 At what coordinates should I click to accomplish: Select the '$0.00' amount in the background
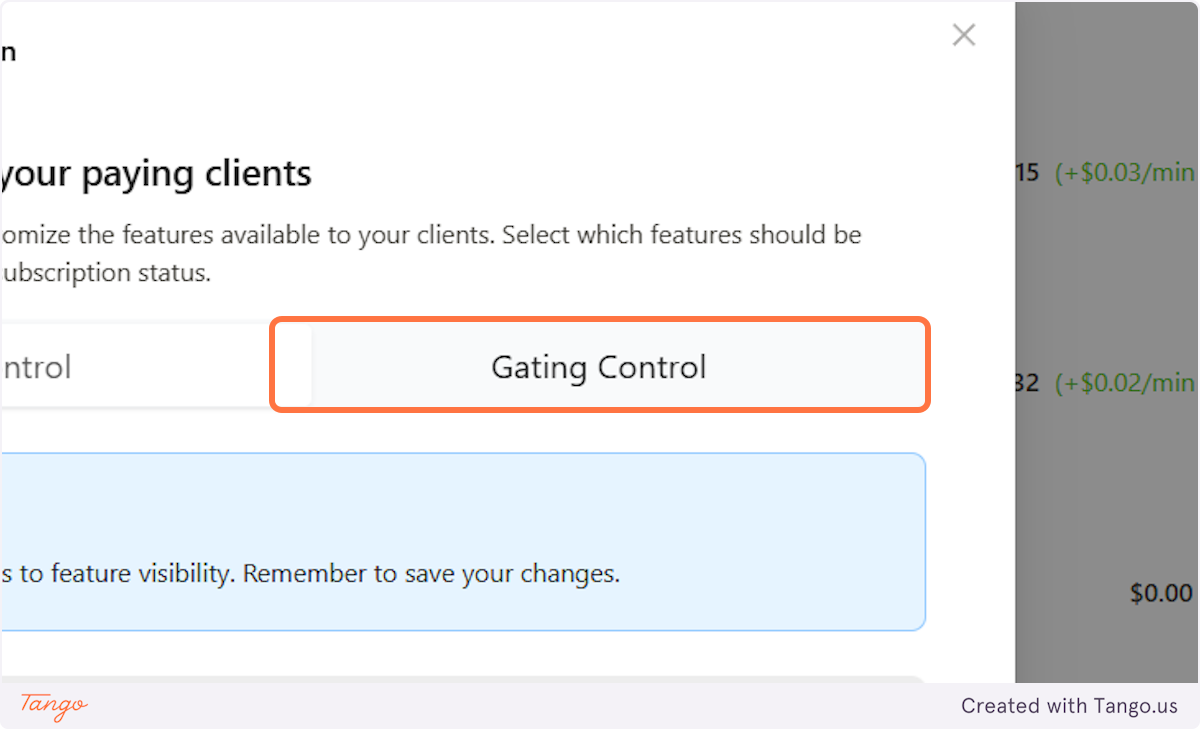point(1159,593)
